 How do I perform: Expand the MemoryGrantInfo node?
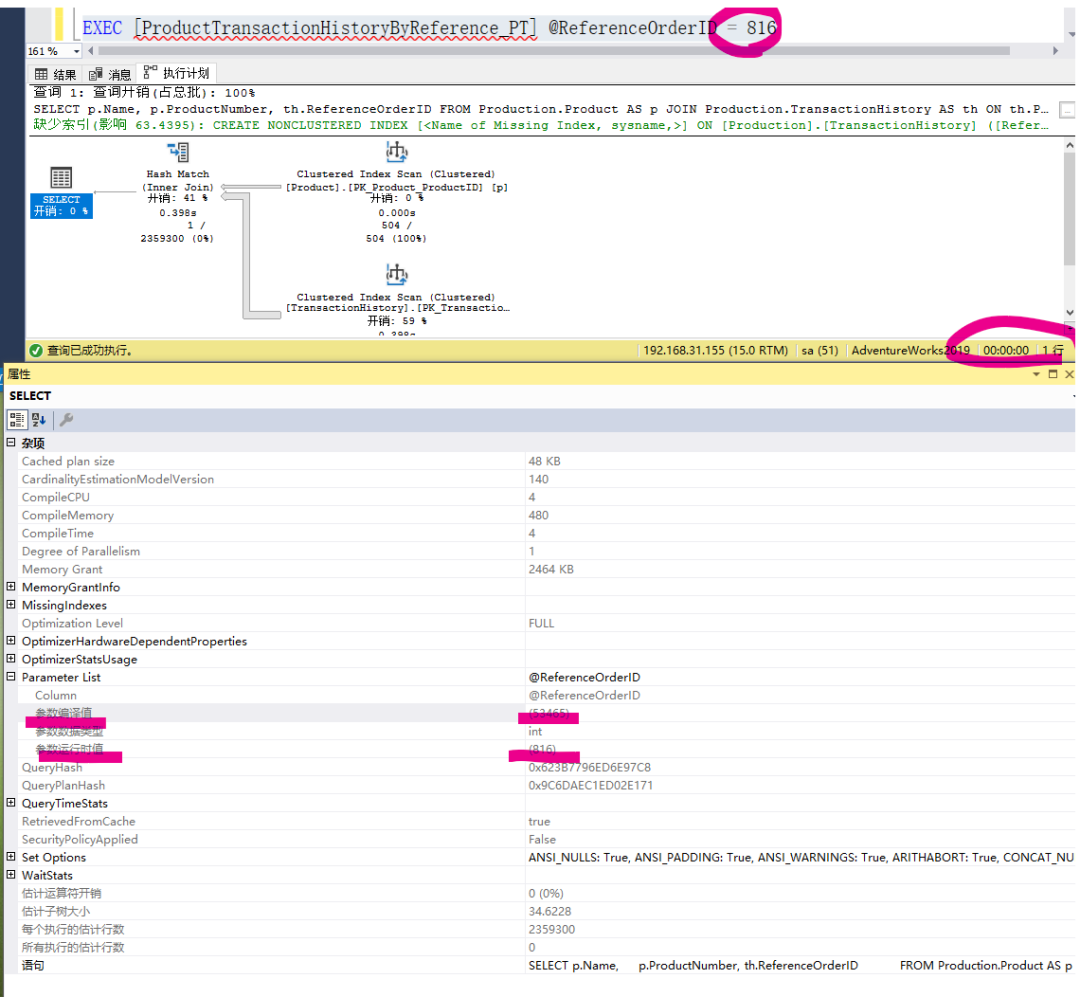click(x=11, y=586)
